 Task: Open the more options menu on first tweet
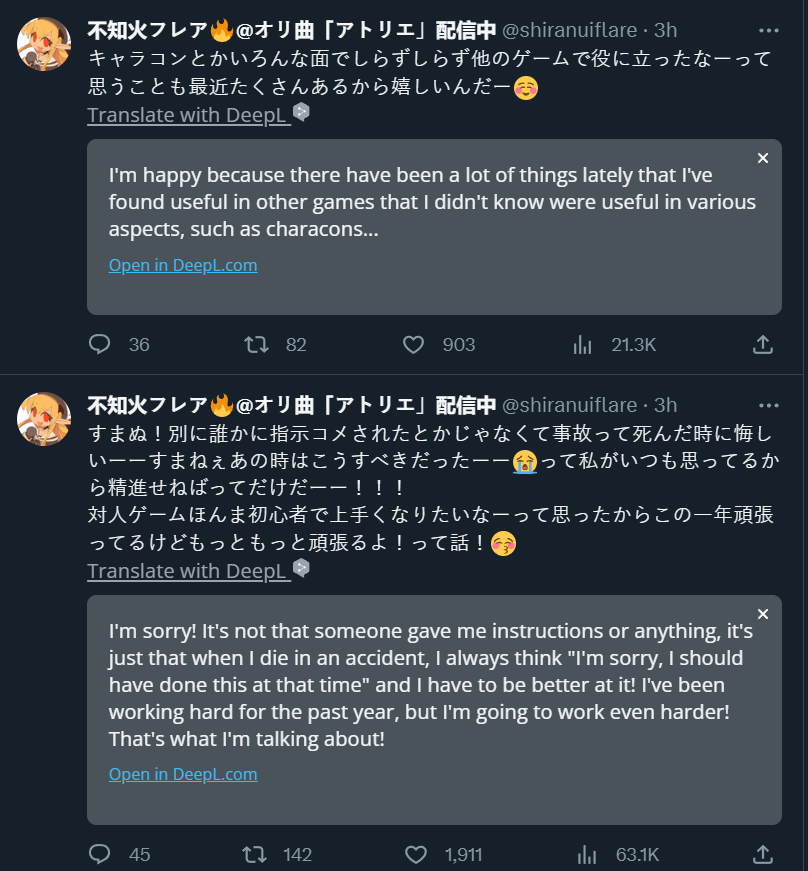(x=768, y=31)
